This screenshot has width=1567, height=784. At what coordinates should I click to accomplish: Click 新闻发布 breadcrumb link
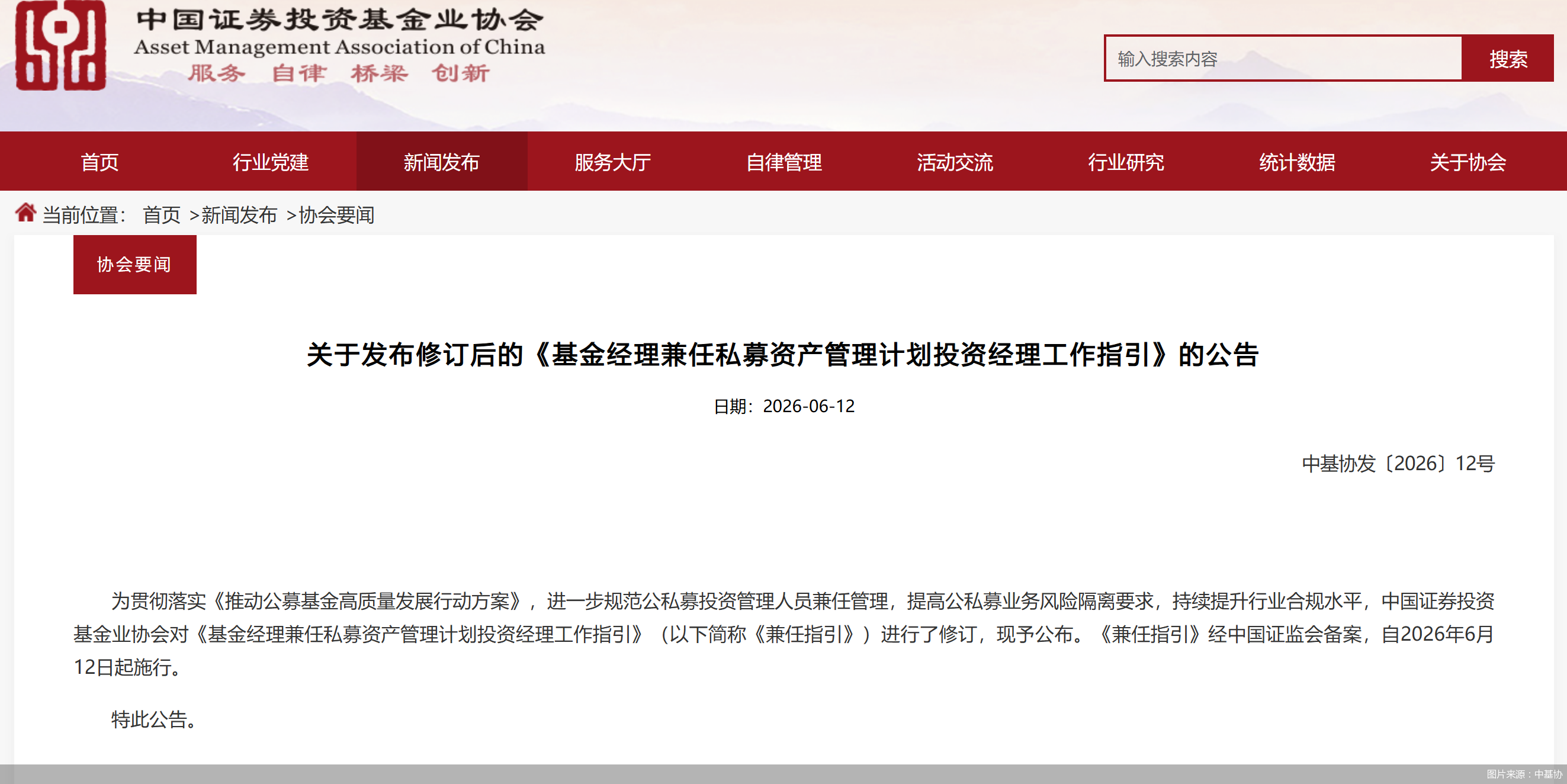click(239, 215)
